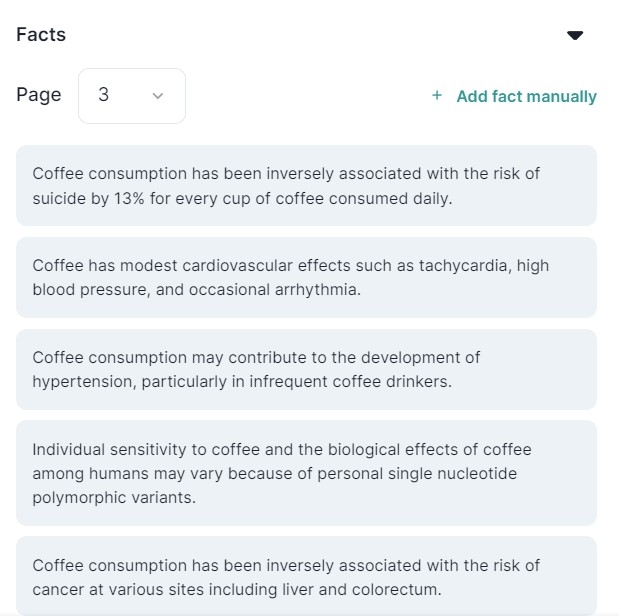This screenshot has width=619, height=616.
Task: Click the plus icon beside Add fact manually
Action: [x=437, y=96]
